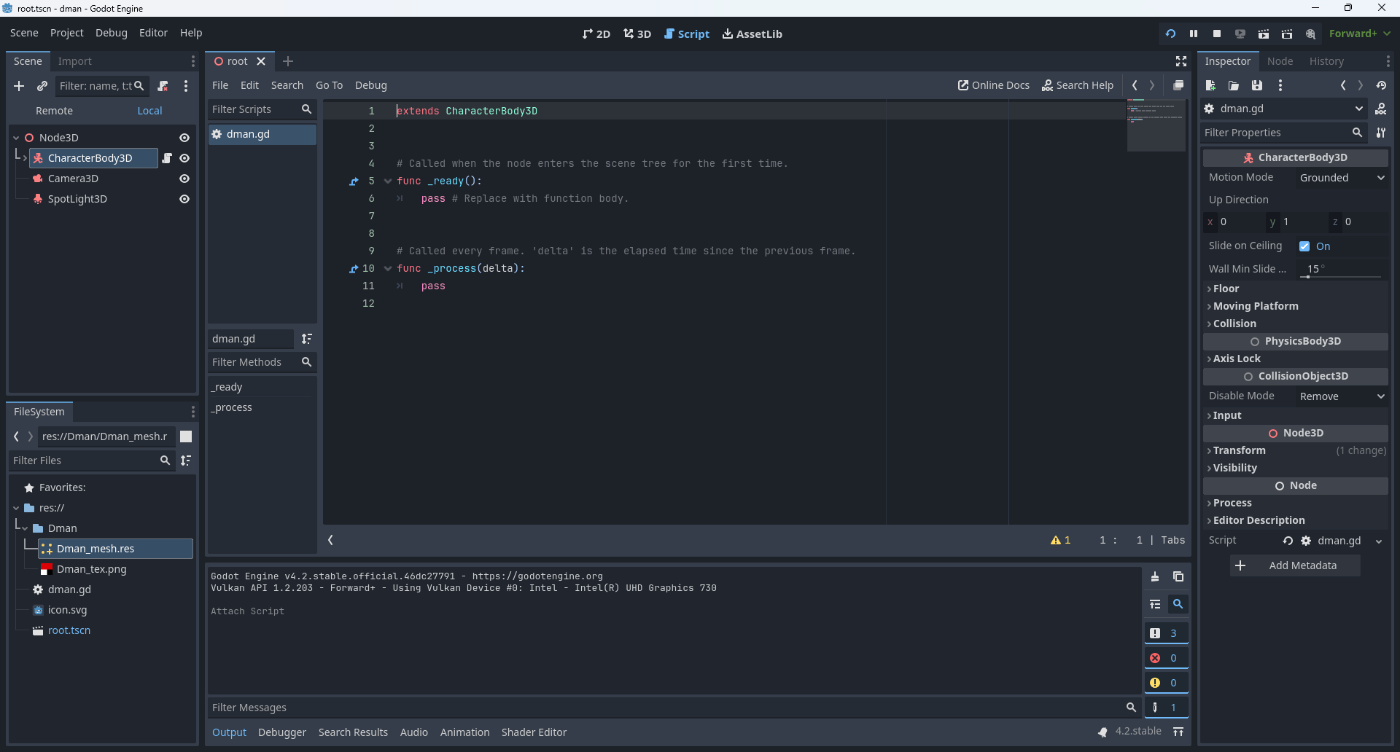The width and height of the screenshot is (1400, 752).
Task: Add a new child node
Action: pyautogui.click(x=18, y=86)
